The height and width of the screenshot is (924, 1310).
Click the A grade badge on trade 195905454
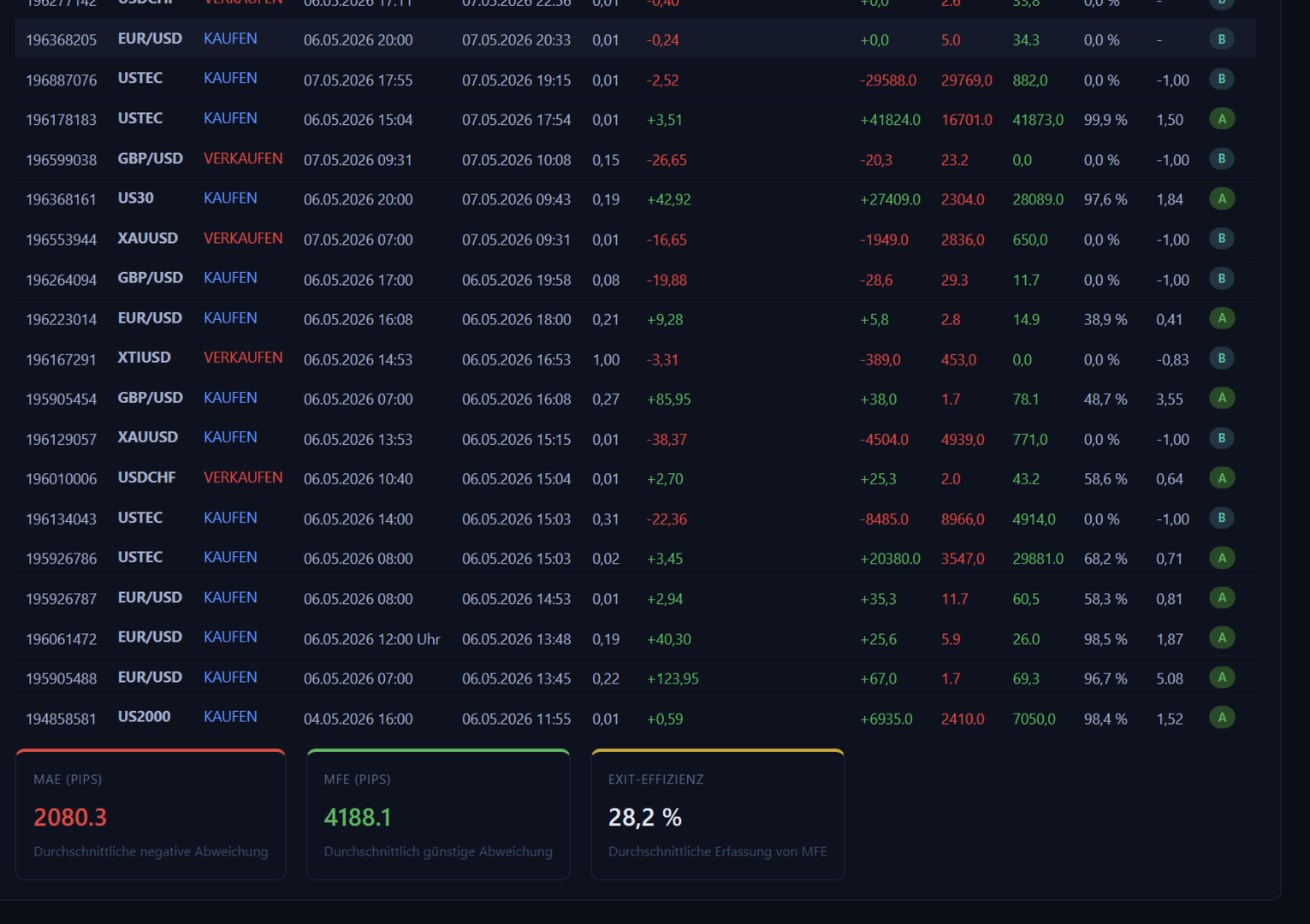1222,399
